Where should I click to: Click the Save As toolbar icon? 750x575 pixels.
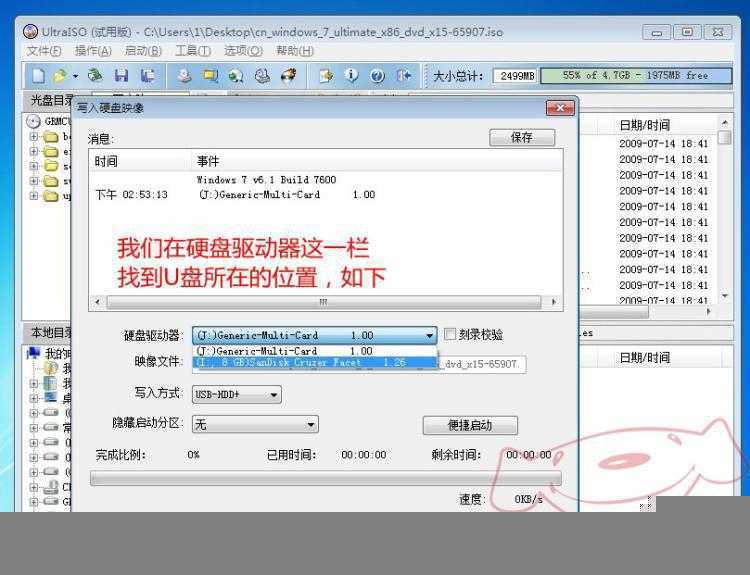coord(148,76)
